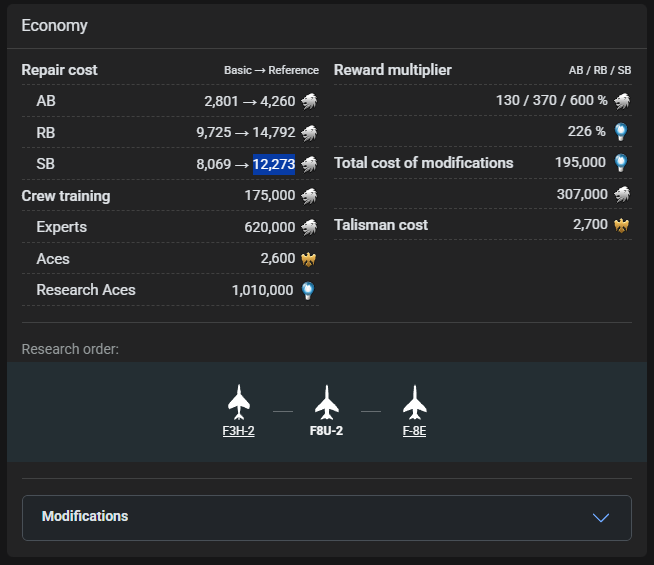
Task: Click the silver lion icon next to highlighted 12,273
Action: pyautogui.click(x=310, y=164)
